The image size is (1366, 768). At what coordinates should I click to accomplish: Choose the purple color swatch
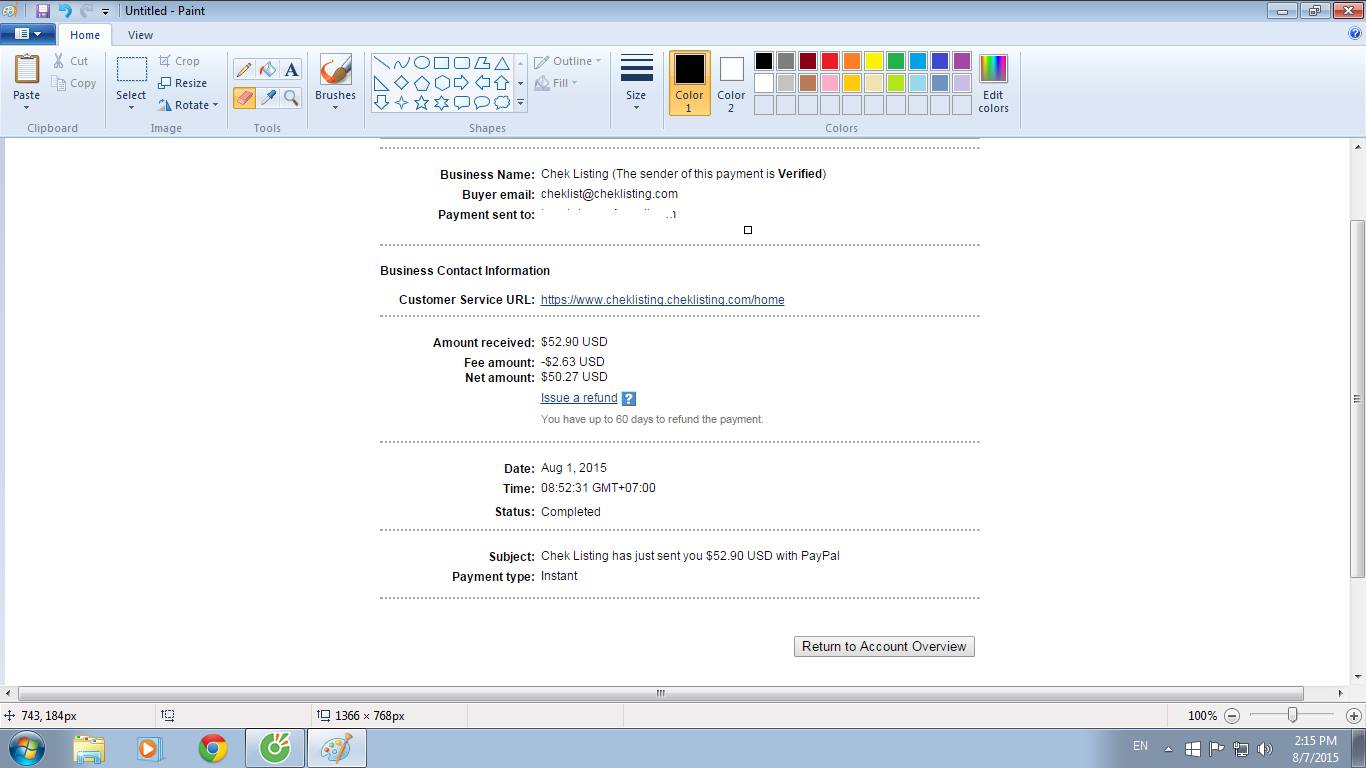coord(962,61)
